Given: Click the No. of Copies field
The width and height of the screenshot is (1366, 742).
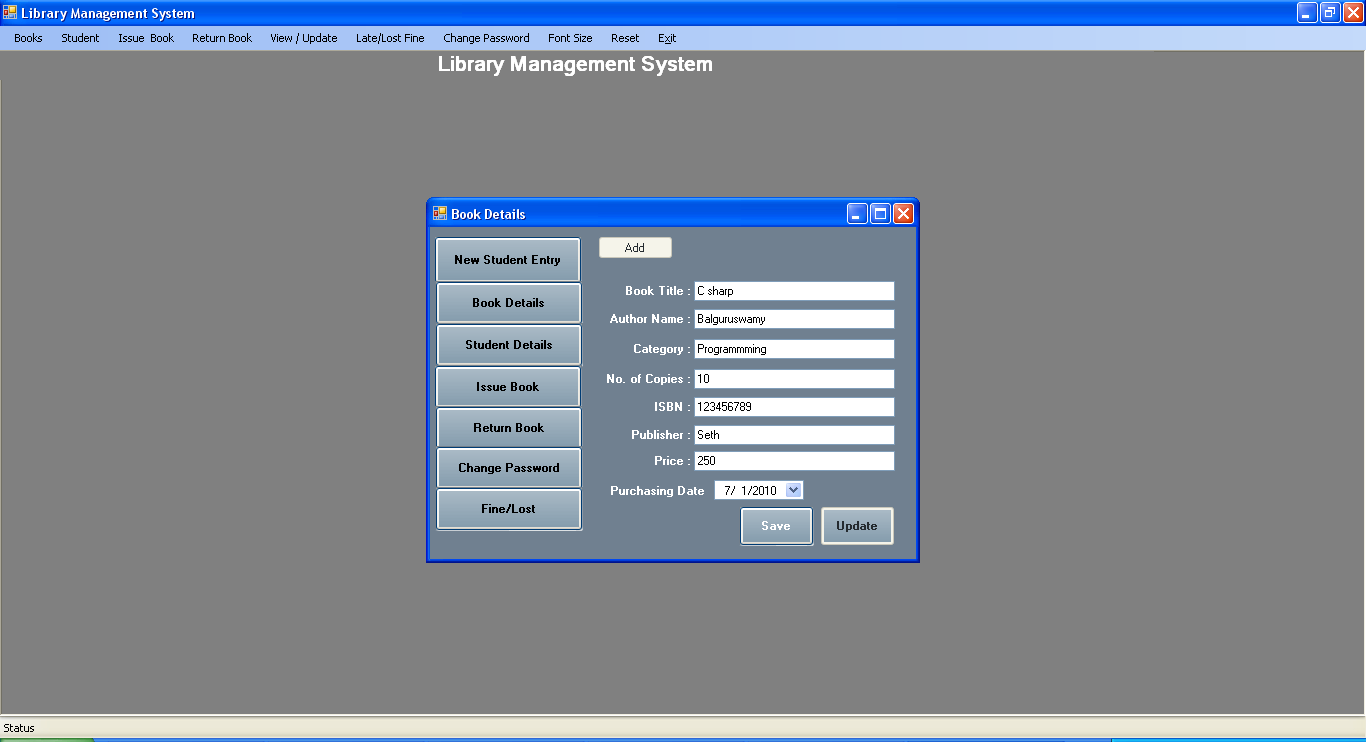Looking at the screenshot, I should click(794, 379).
